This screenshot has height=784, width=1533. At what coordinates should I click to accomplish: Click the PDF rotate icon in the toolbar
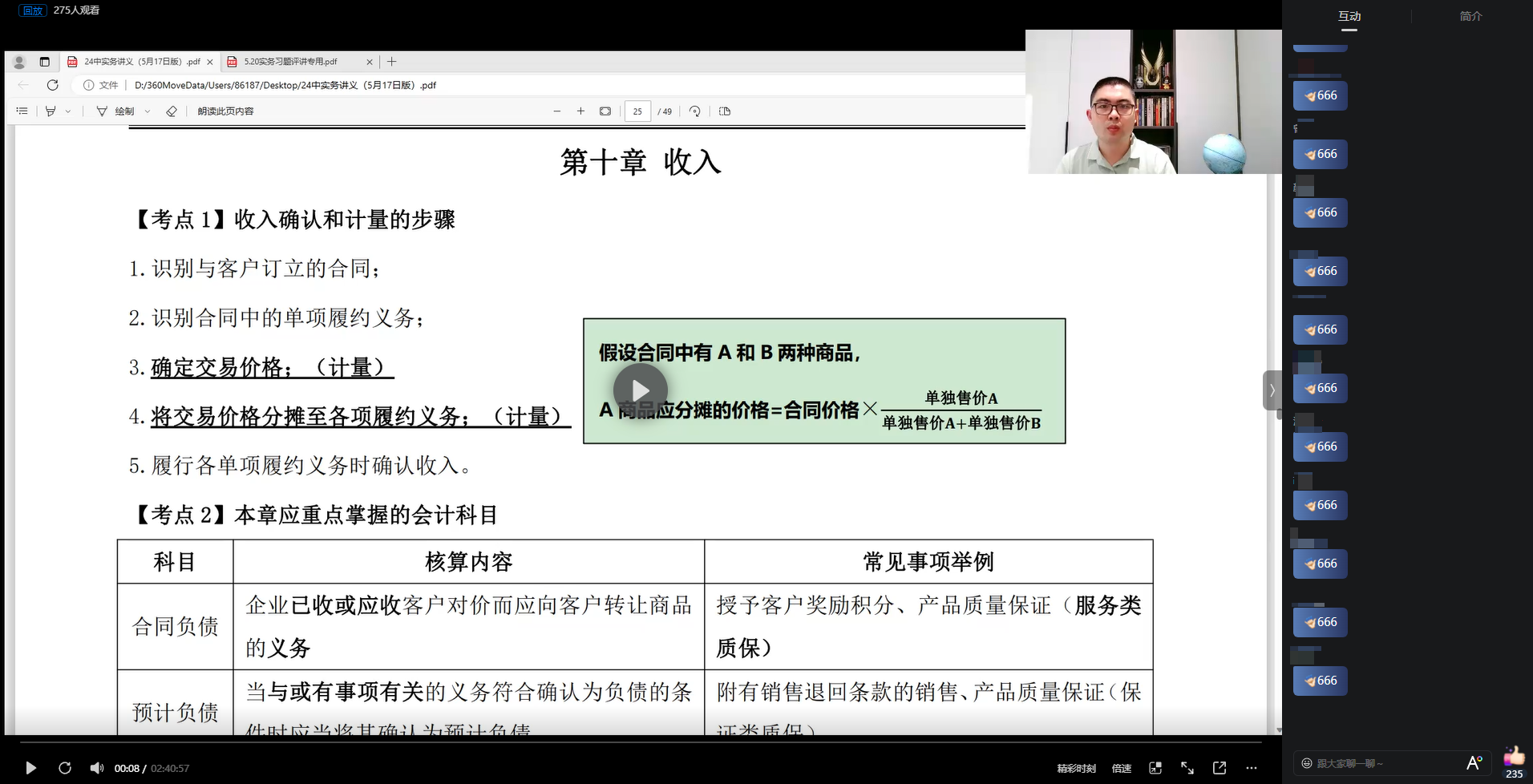tap(695, 111)
